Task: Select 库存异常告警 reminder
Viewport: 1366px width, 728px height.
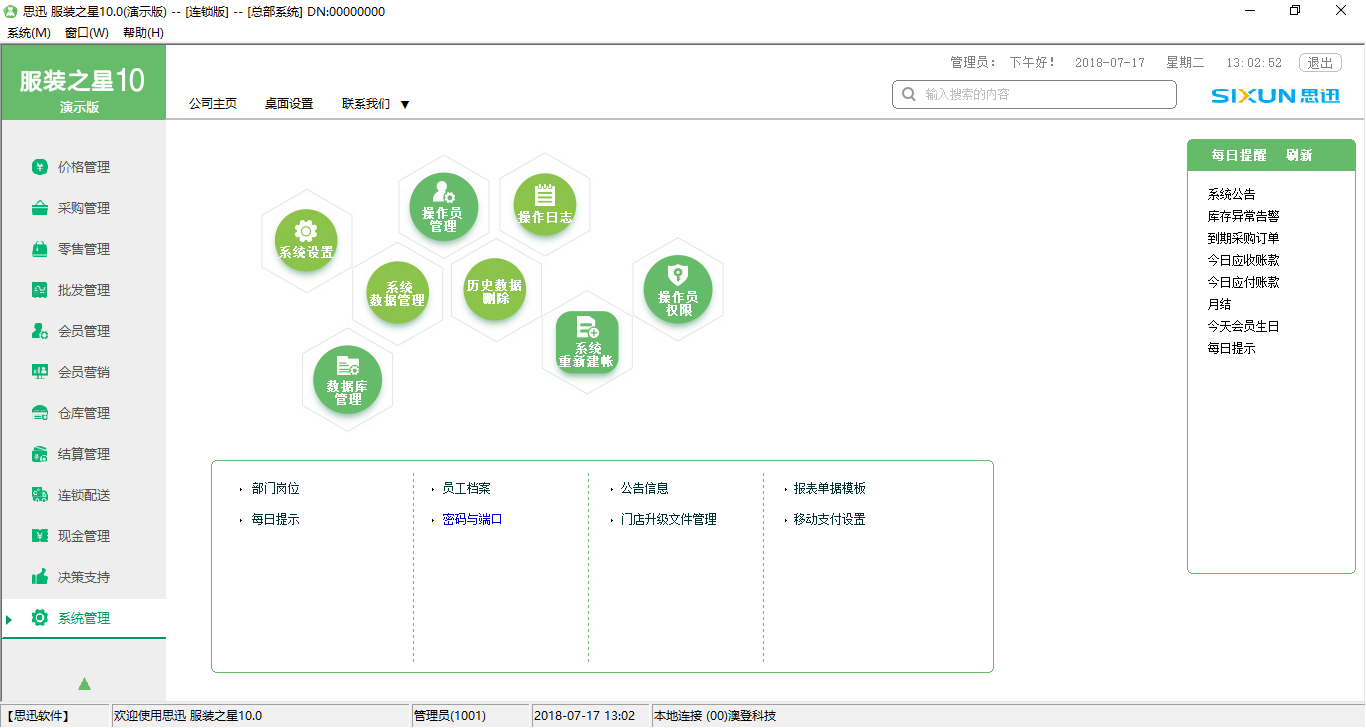Action: coord(1243,216)
